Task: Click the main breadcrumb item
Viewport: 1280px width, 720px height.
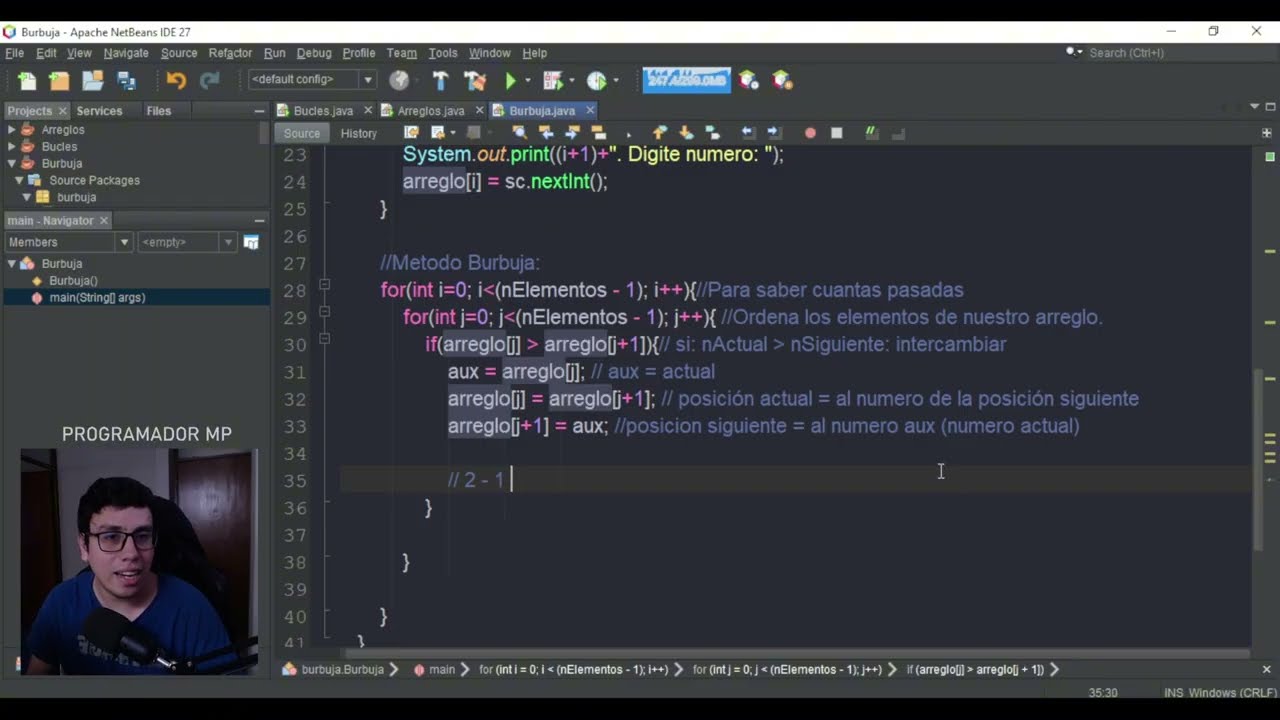Action: 442,670
